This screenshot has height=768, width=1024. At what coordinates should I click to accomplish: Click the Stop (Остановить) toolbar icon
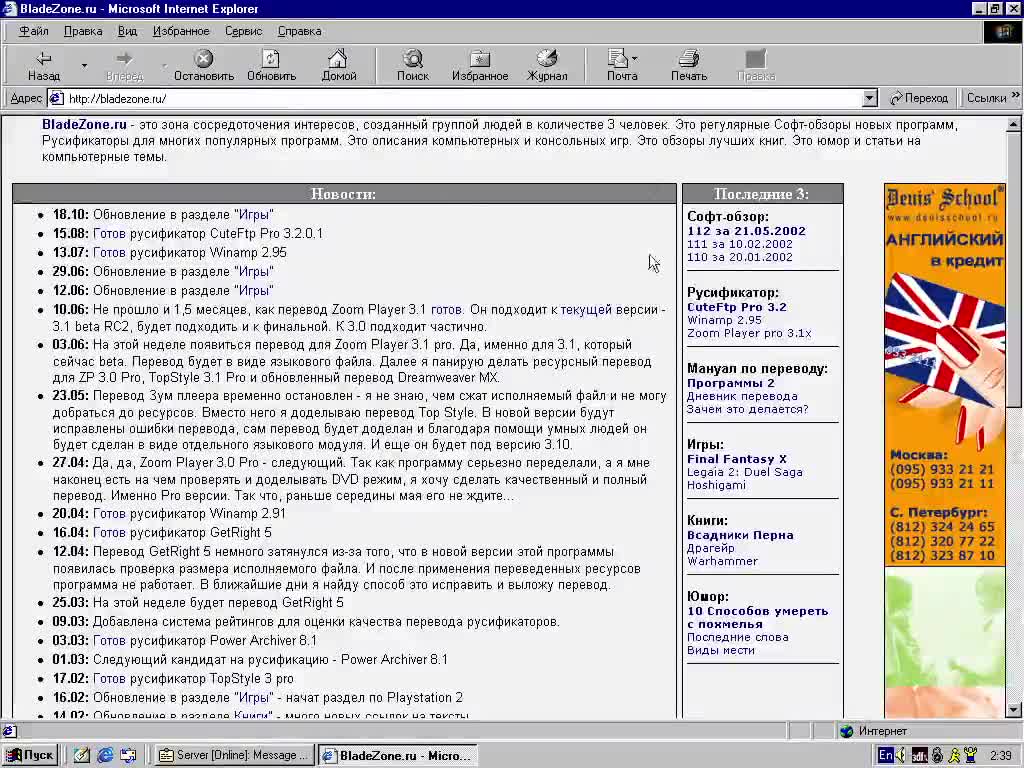tap(203, 66)
